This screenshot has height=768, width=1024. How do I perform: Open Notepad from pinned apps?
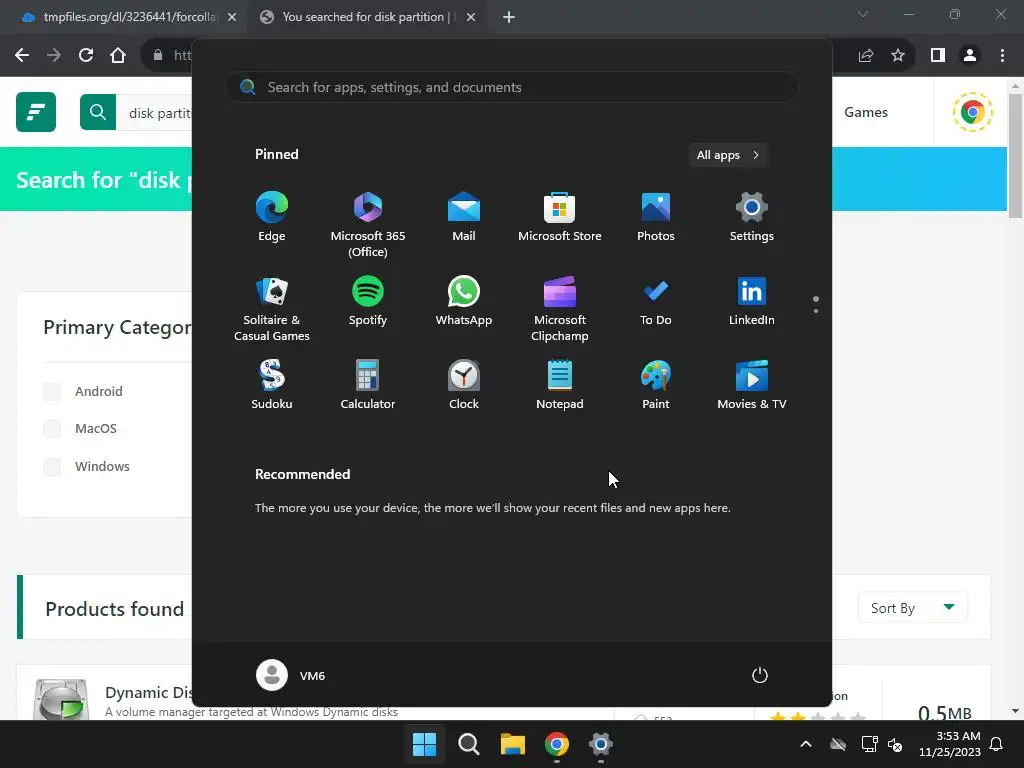coord(560,385)
